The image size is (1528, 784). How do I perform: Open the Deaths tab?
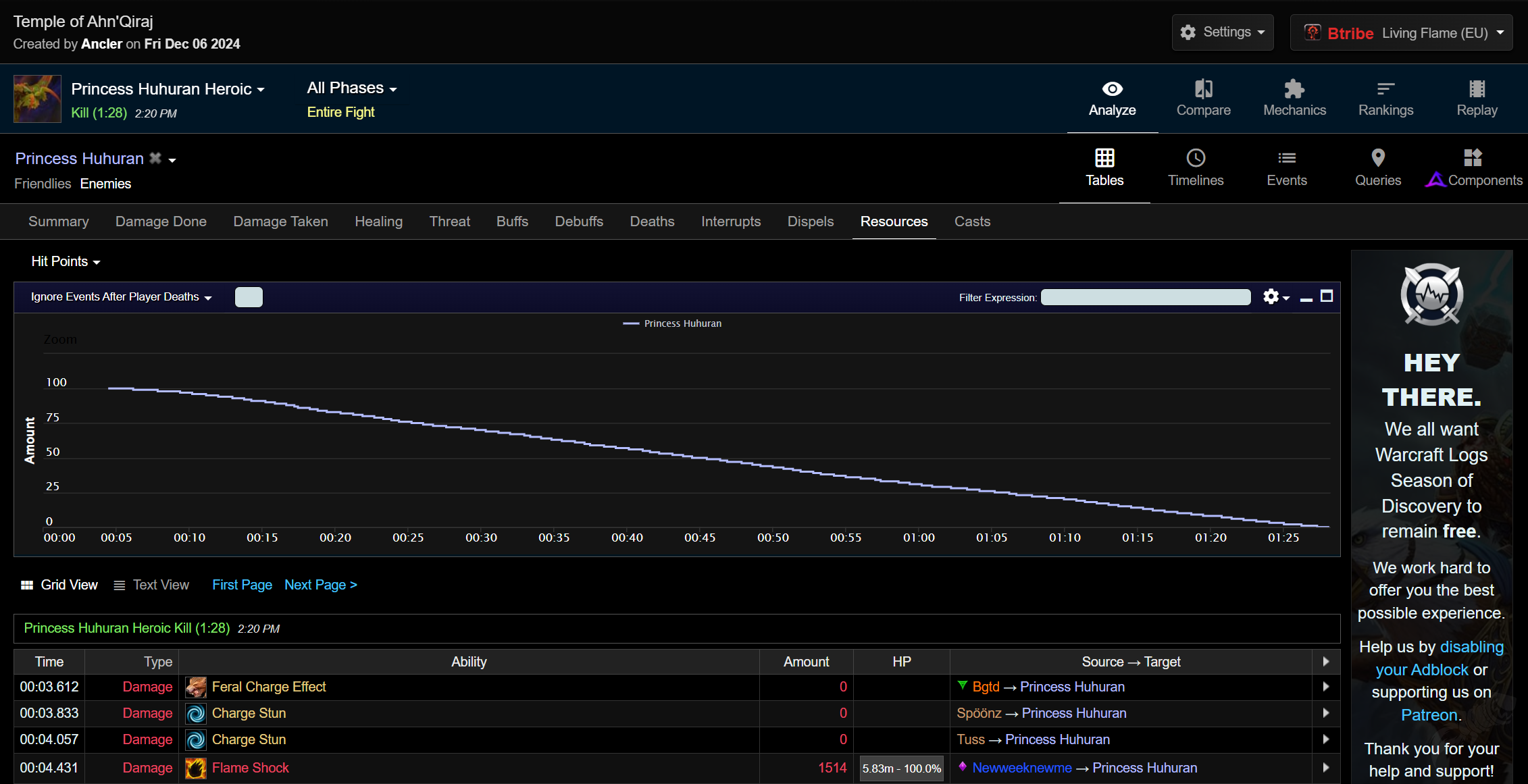click(x=652, y=221)
